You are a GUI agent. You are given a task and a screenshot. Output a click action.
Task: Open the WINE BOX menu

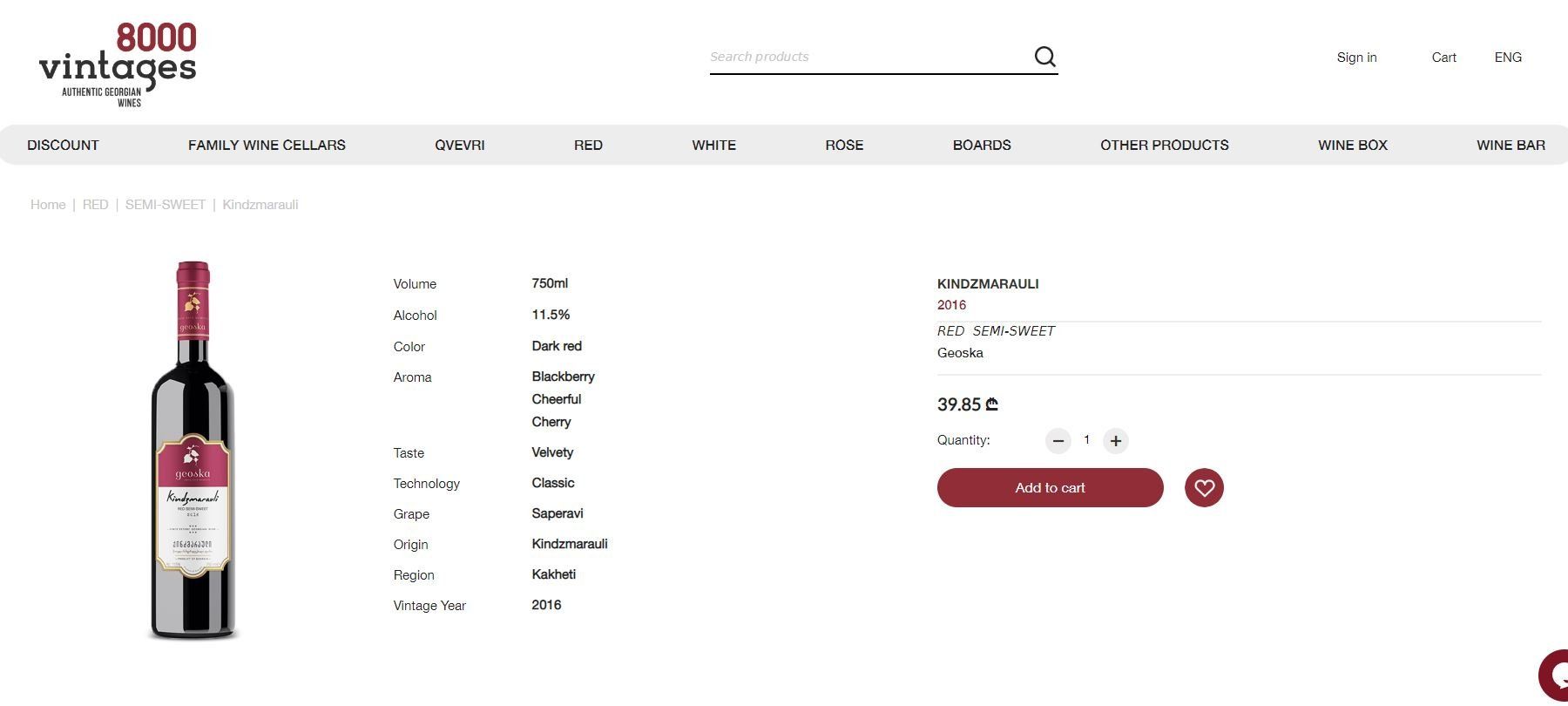pyautogui.click(x=1353, y=146)
